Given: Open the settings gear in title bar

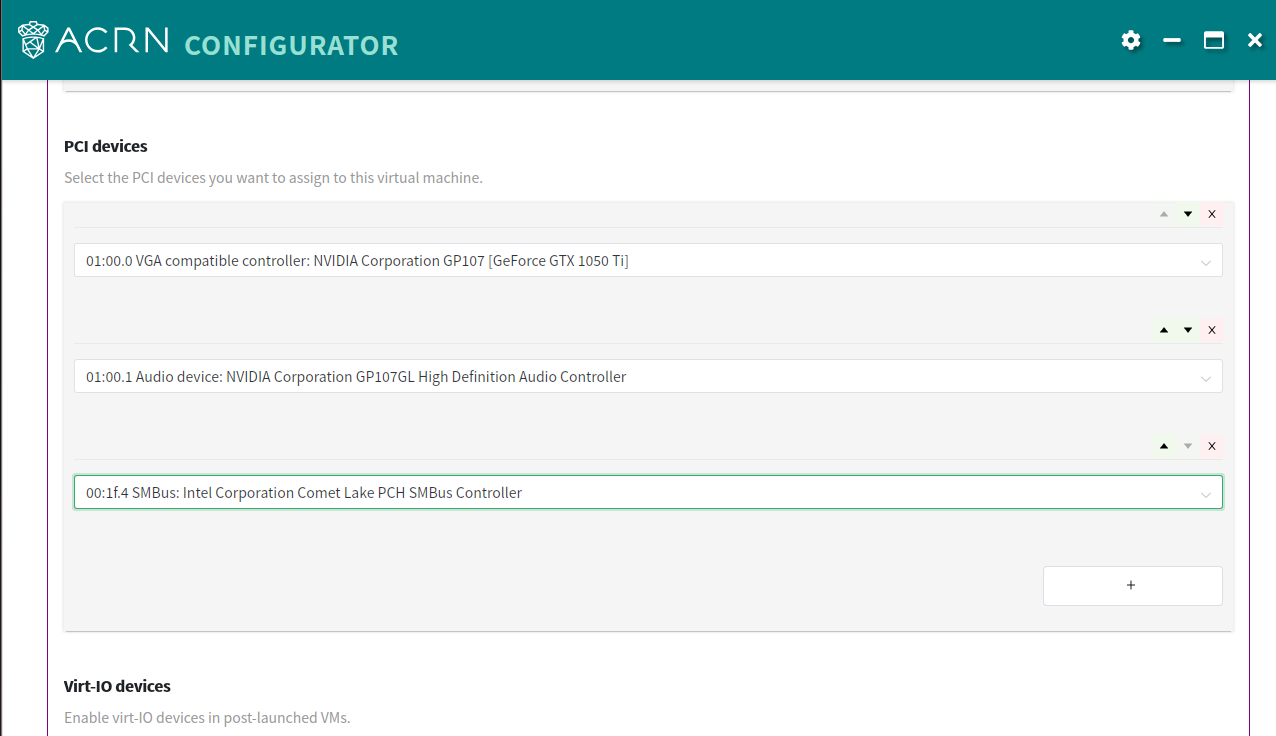Looking at the screenshot, I should pos(1131,40).
